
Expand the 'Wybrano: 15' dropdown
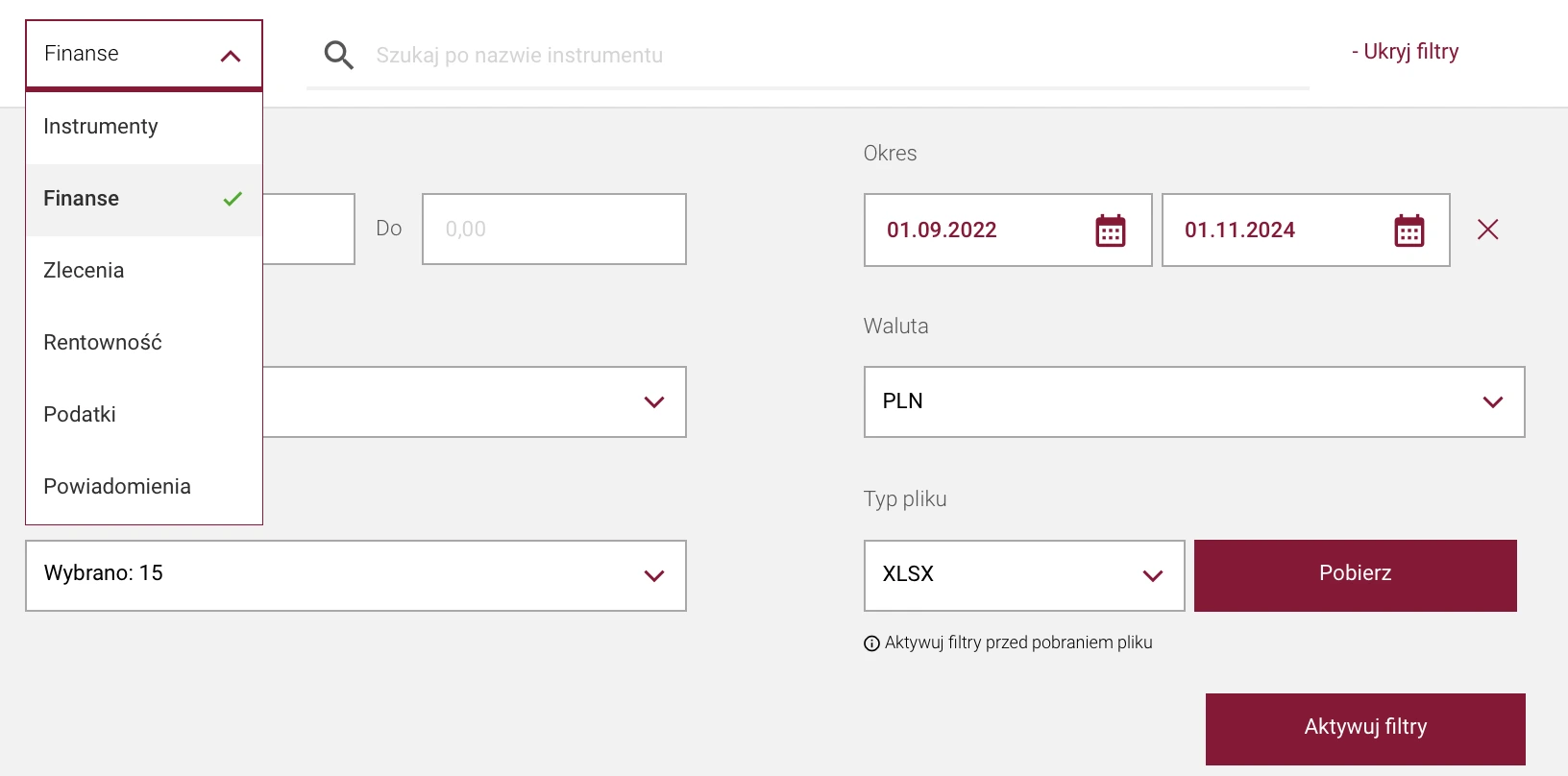653,575
